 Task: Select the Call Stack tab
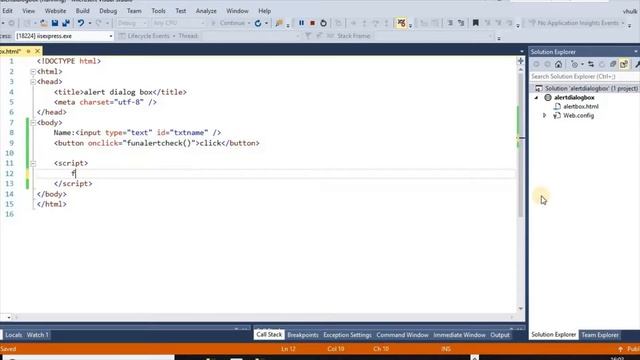tap(269, 335)
